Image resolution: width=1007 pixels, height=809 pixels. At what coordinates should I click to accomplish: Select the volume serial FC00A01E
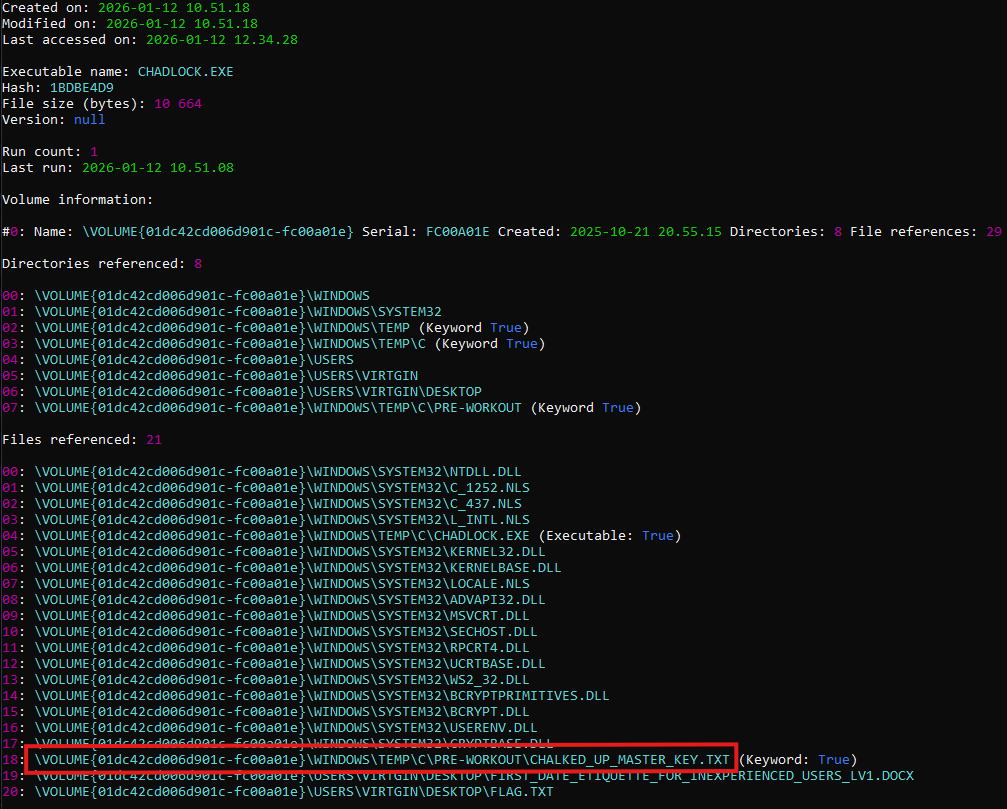pos(458,231)
